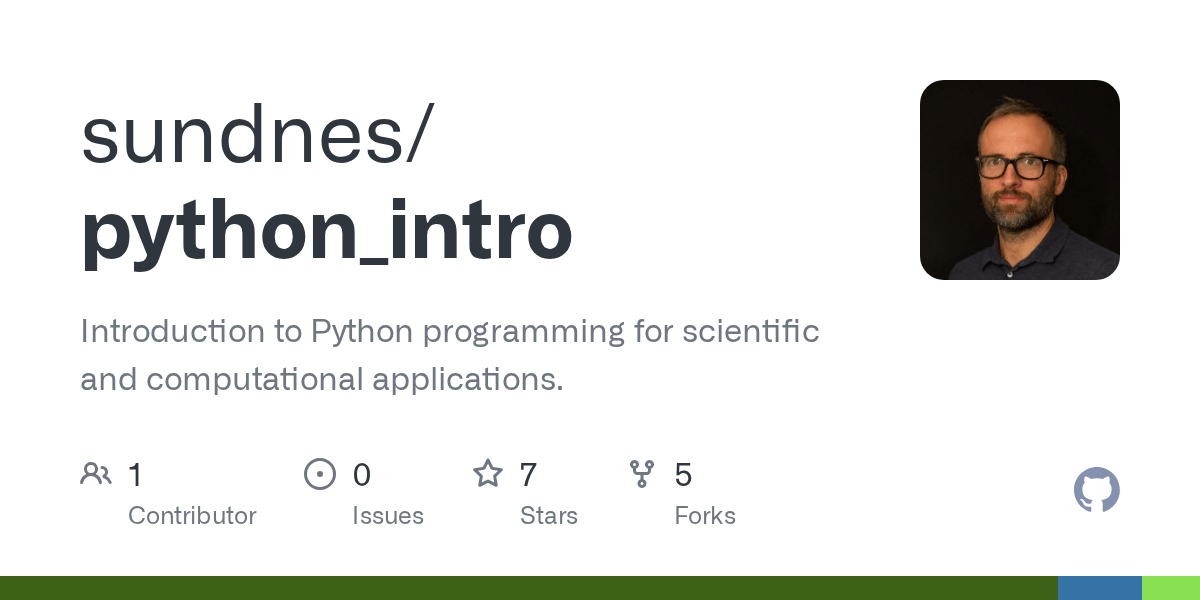Open the python_intro repository title
The image size is (1200, 600).
tap(327, 232)
